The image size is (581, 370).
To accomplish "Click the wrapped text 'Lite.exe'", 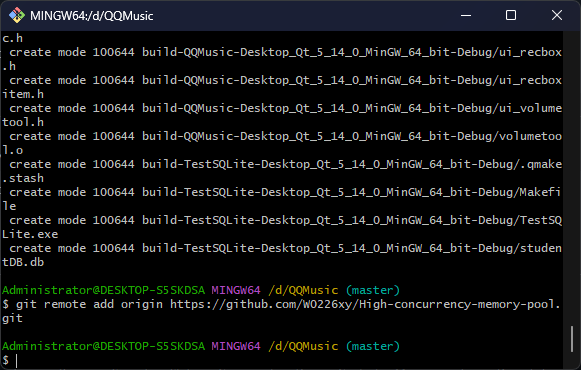I will pyautogui.click(x=30, y=234).
